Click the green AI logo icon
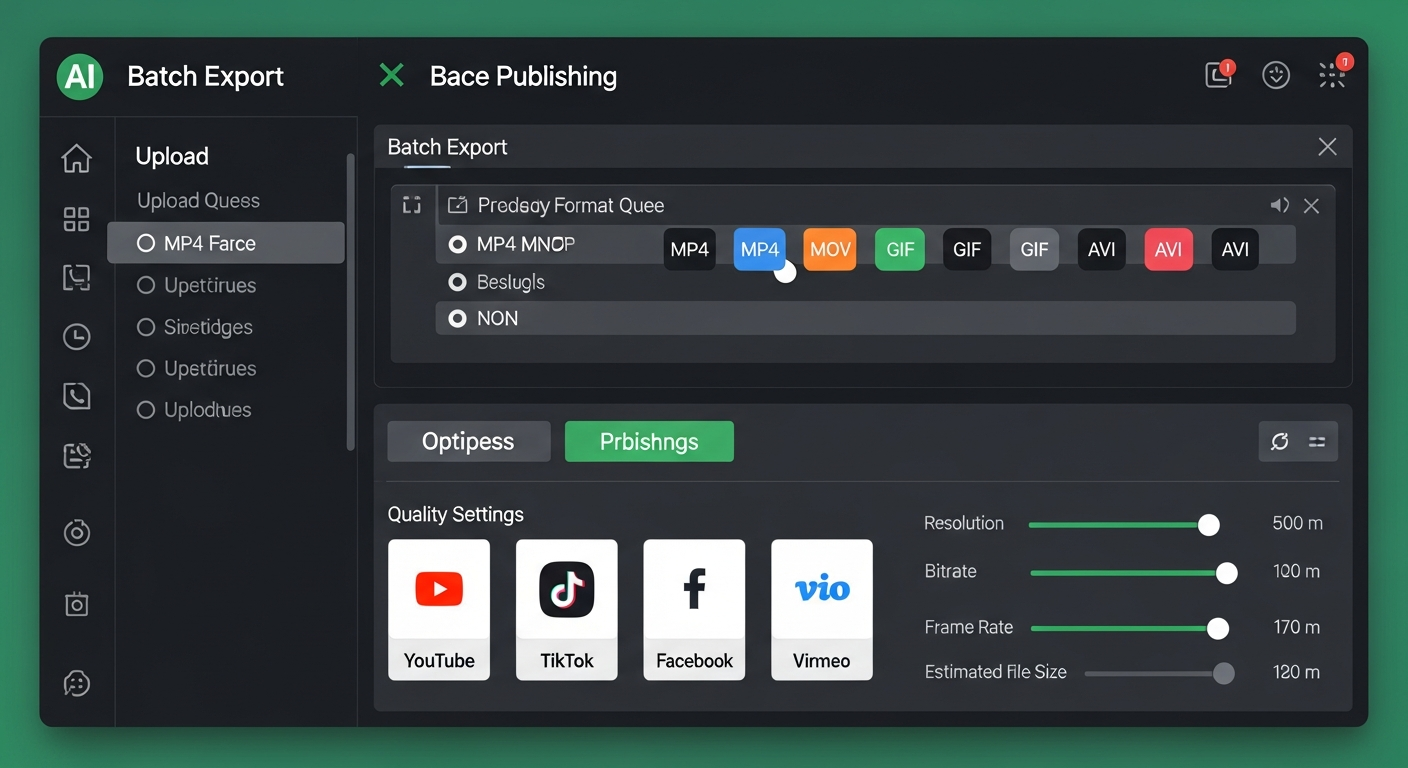 pyautogui.click(x=80, y=76)
